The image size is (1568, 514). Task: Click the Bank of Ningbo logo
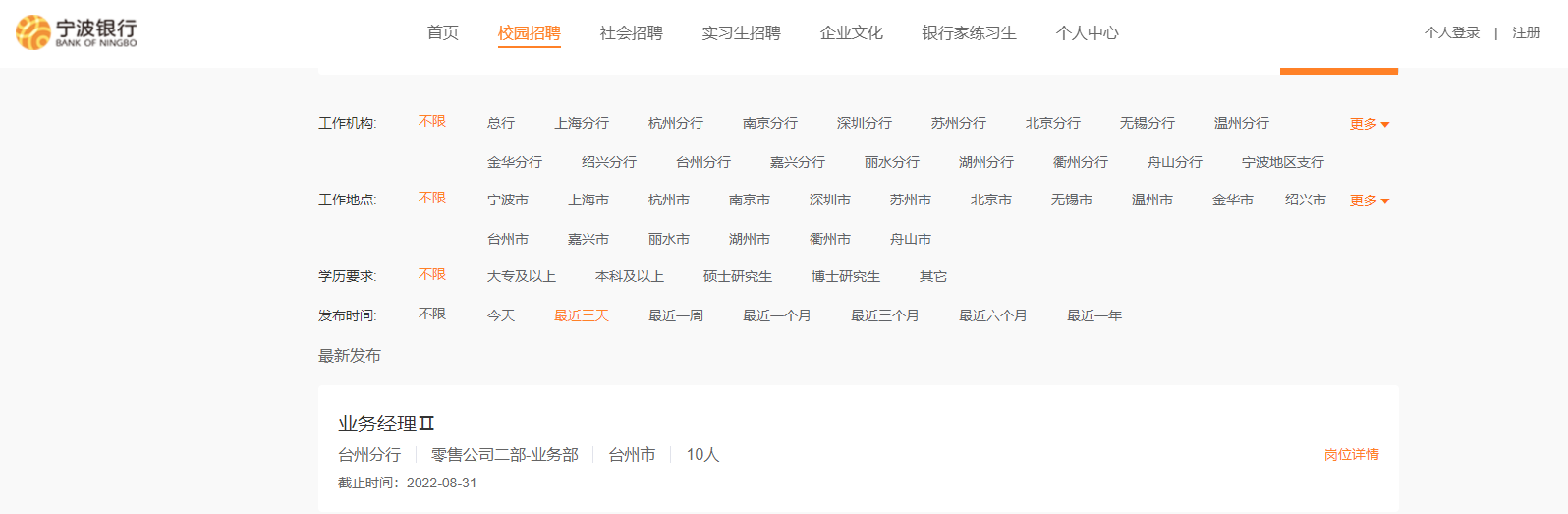(x=76, y=32)
